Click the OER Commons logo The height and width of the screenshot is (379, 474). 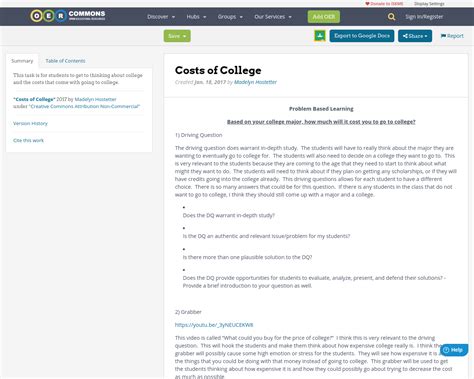(x=68, y=16)
